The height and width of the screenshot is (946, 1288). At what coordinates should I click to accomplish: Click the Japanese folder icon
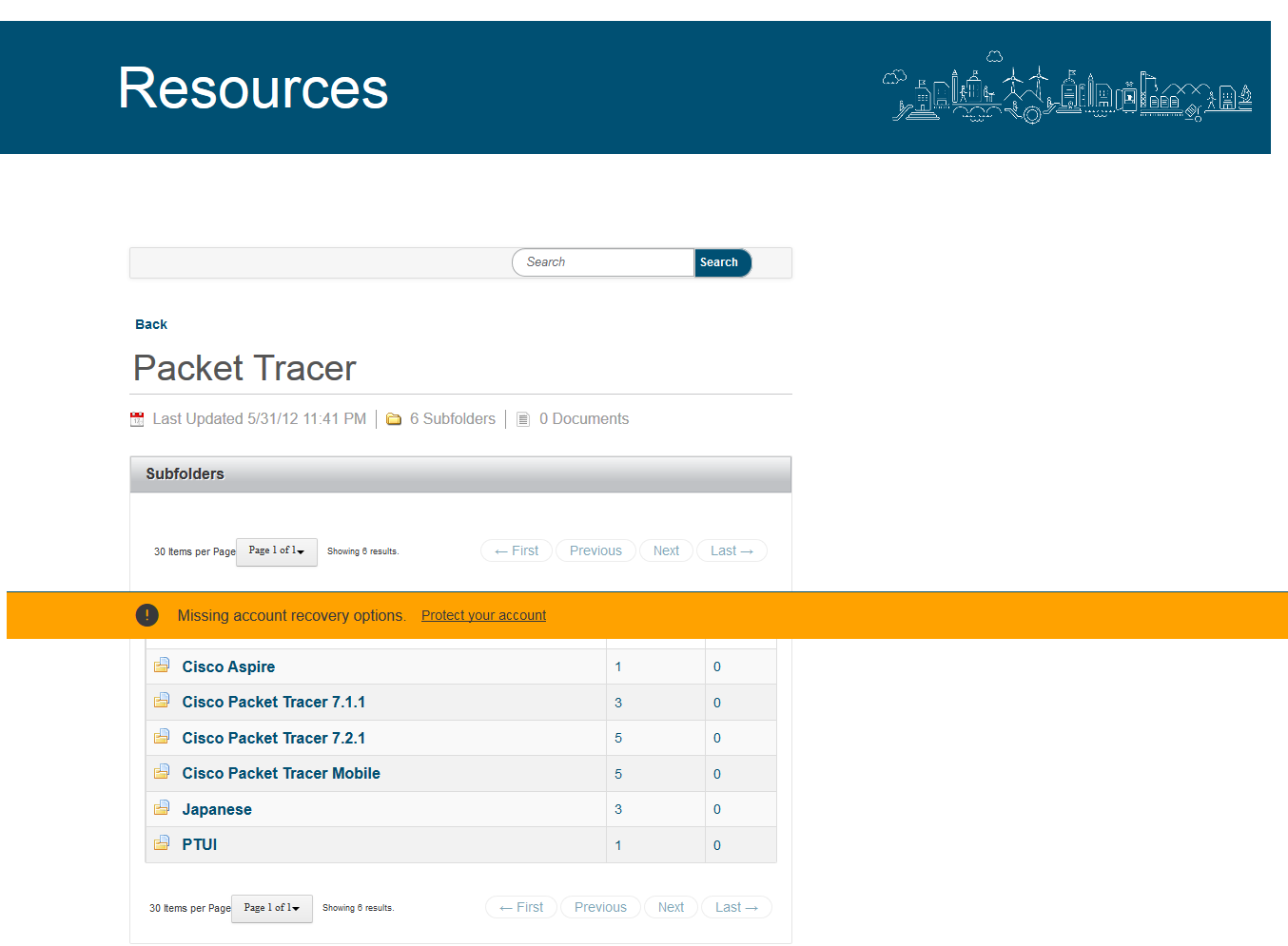click(x=162, y=808)
